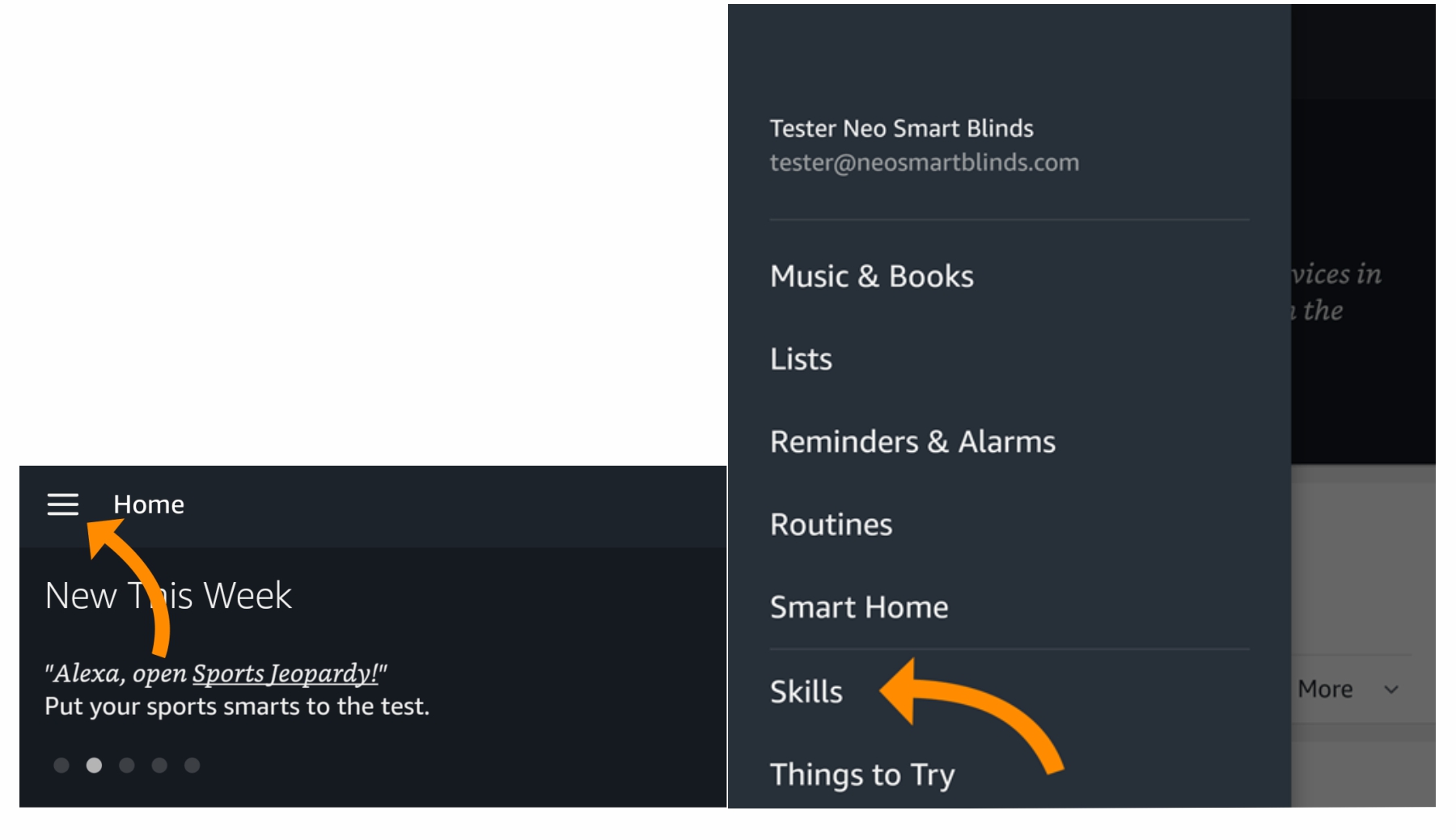Open Music & Books from menu
This screenshot has height=840, width=1456.
coord(871,276)
